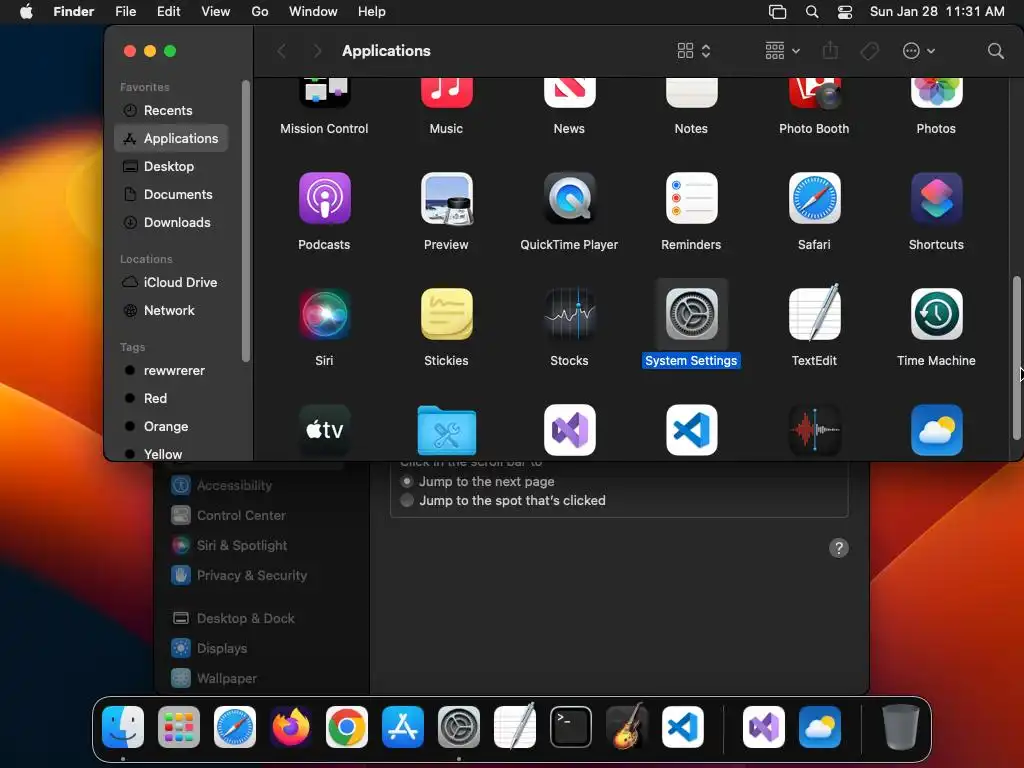Click the Finder forward button
The image size is (1024, 768).
317,51
